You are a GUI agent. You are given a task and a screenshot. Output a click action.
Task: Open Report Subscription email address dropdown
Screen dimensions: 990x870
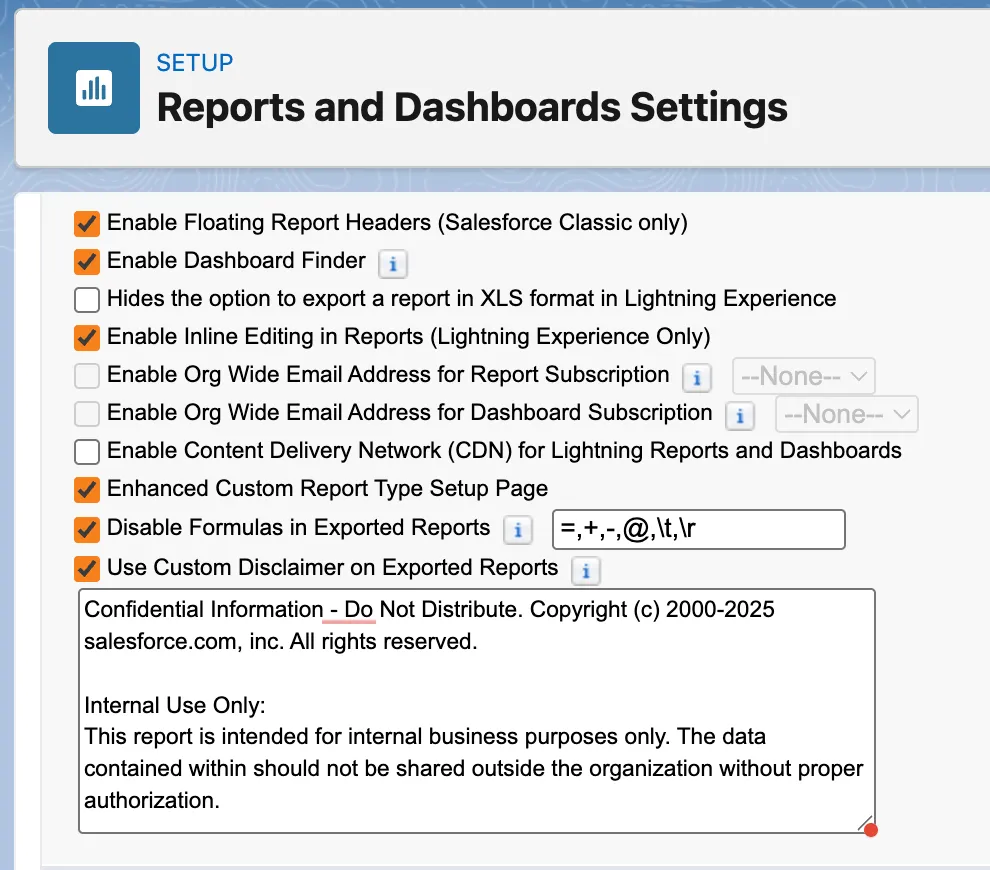point(804,377)
